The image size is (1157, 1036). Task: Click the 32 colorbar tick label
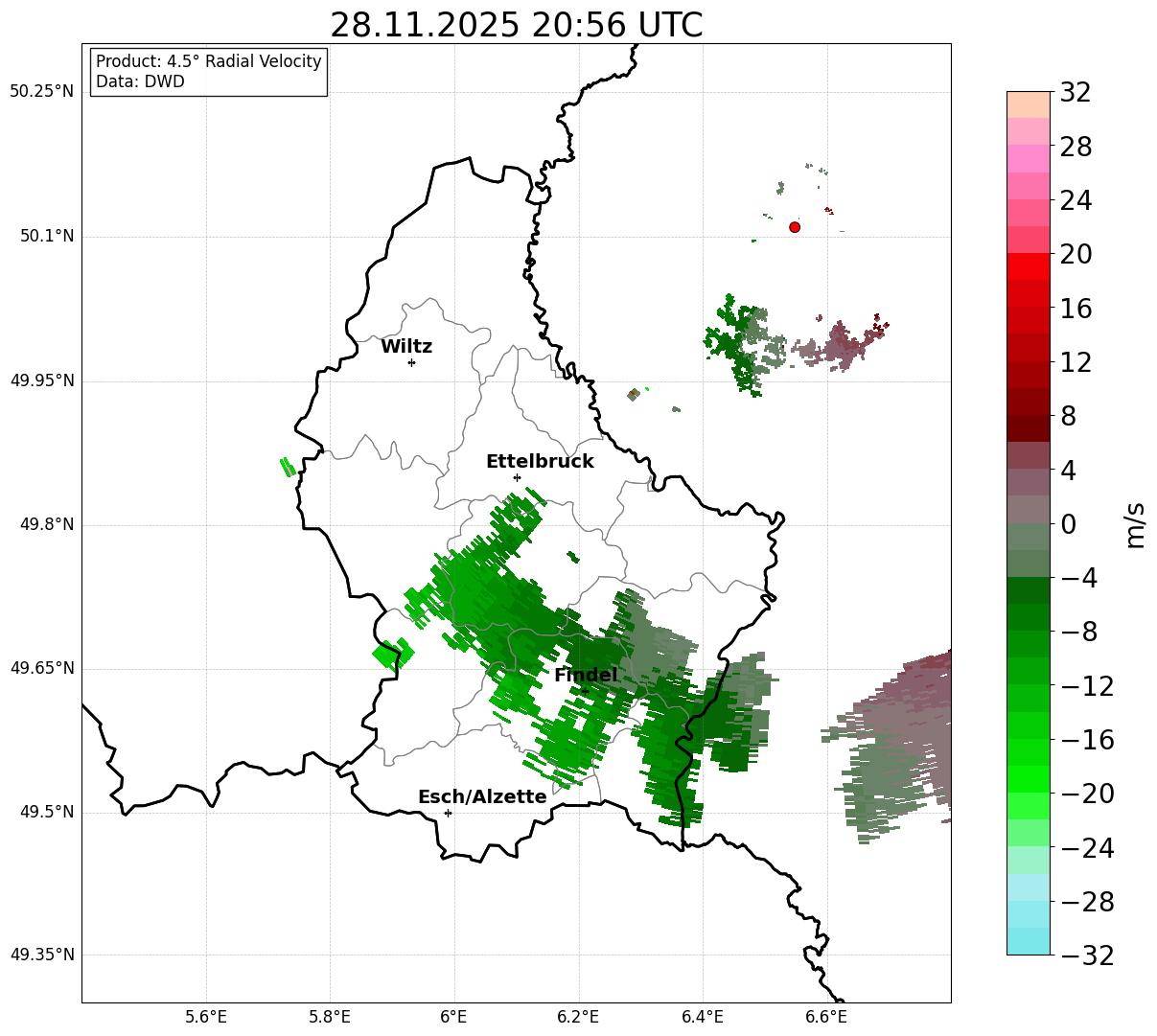(x=1076, y=93)
